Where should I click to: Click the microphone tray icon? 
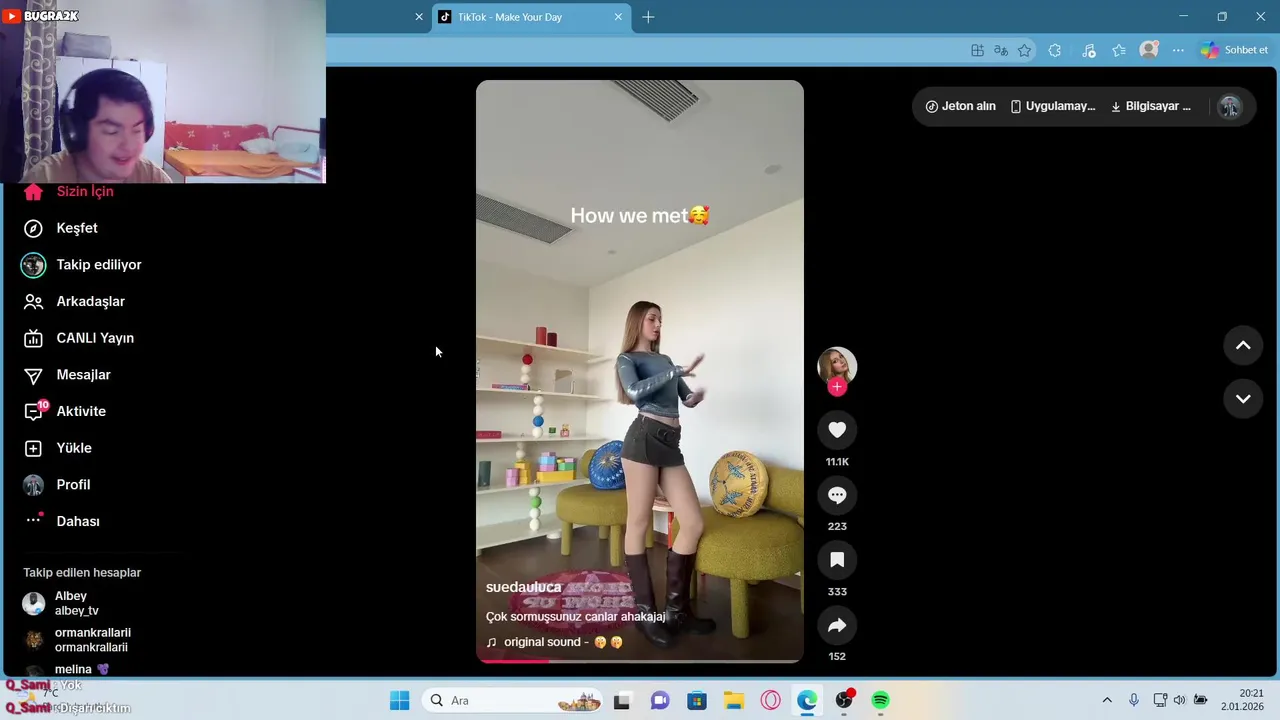pos(1133,700)
